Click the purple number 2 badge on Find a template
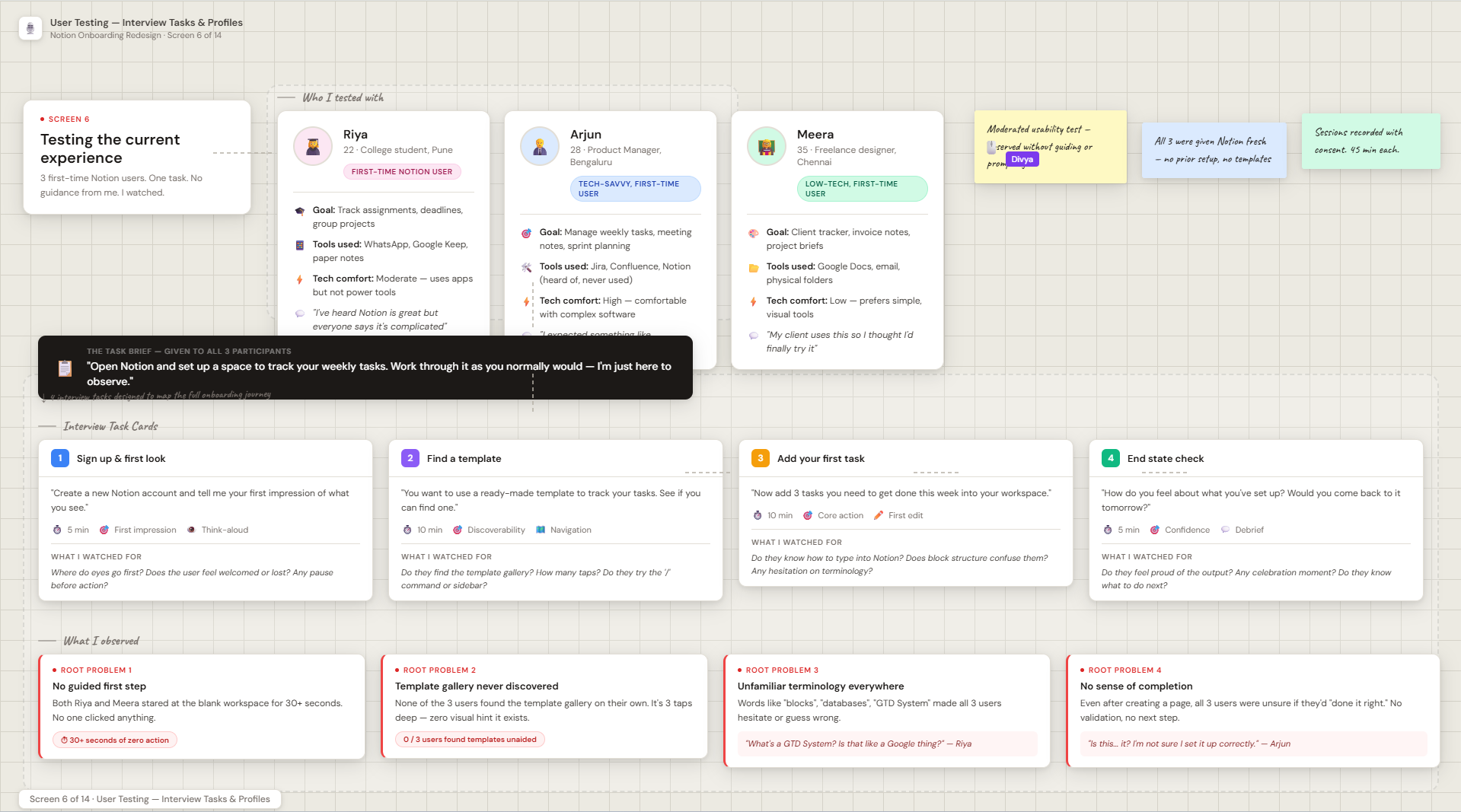 tap(410, 458)
